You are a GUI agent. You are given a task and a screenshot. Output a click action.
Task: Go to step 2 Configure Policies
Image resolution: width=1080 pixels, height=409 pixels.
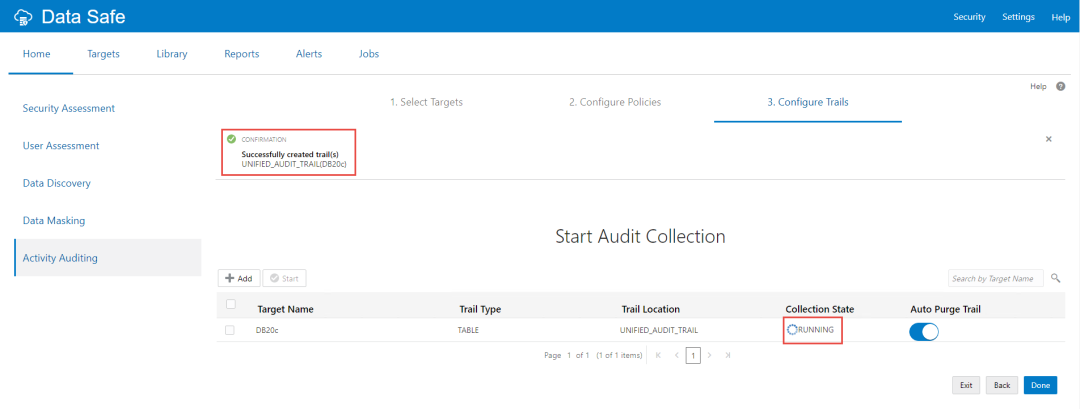pyautogui.click(x=614, y=102)
